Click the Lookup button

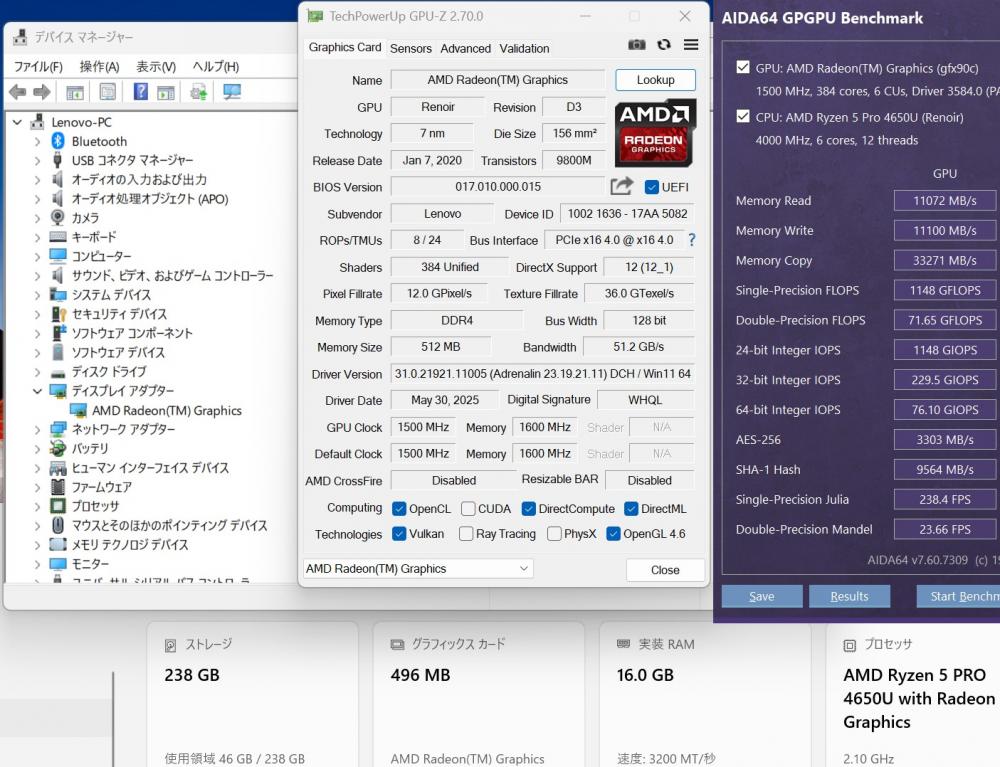(x=656, y=80)
